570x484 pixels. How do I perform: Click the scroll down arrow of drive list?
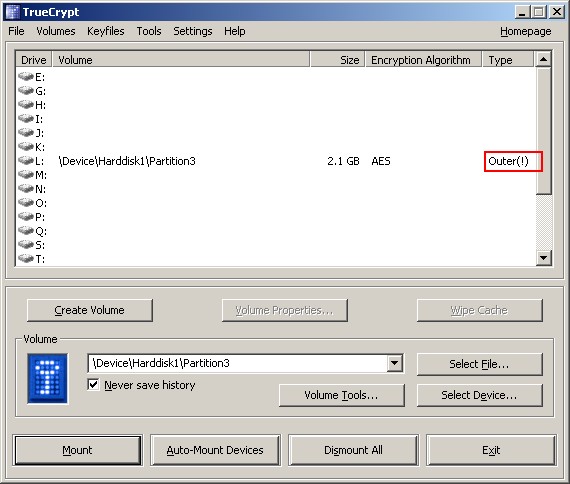coord(543,258)
